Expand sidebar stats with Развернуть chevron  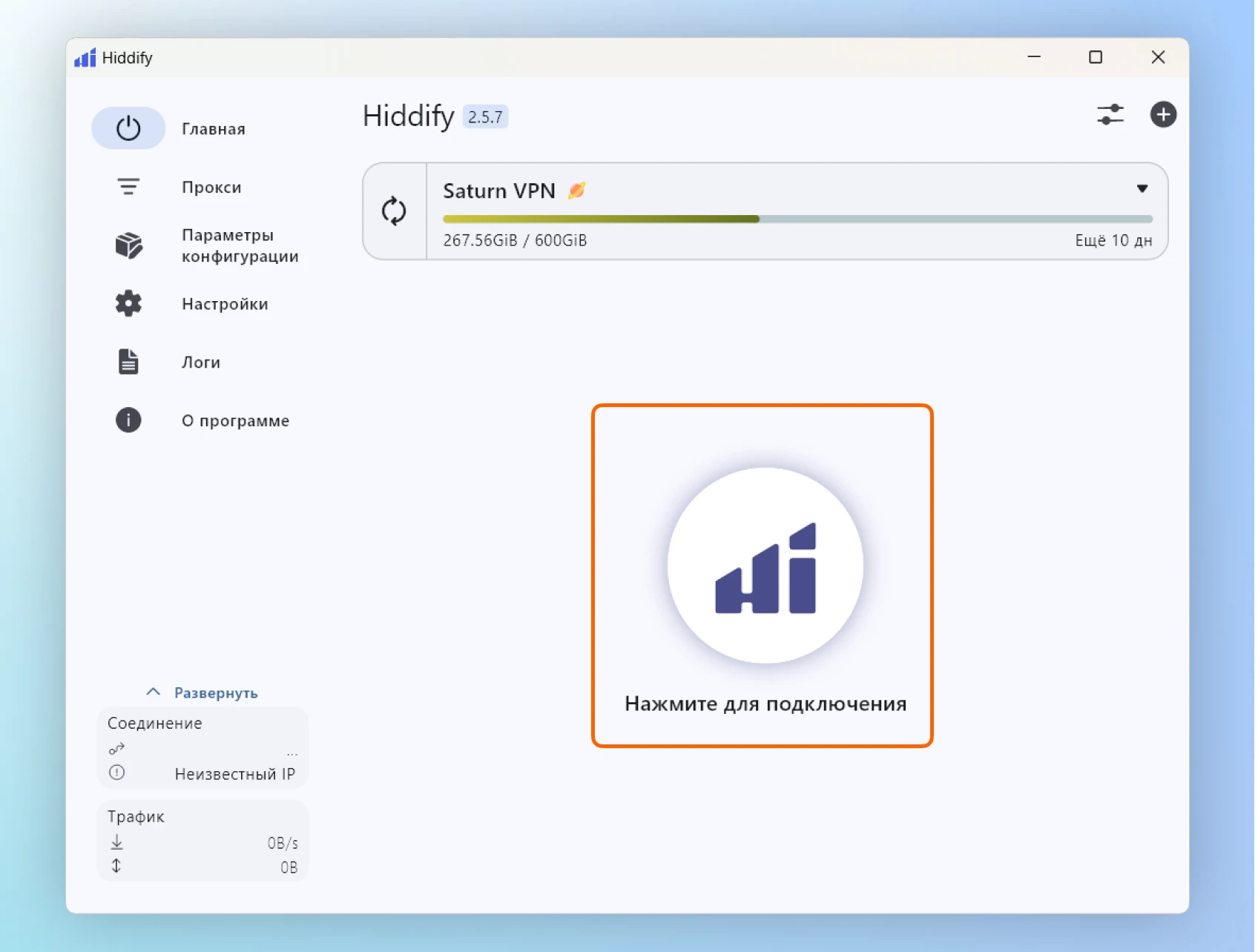(154, 692)
